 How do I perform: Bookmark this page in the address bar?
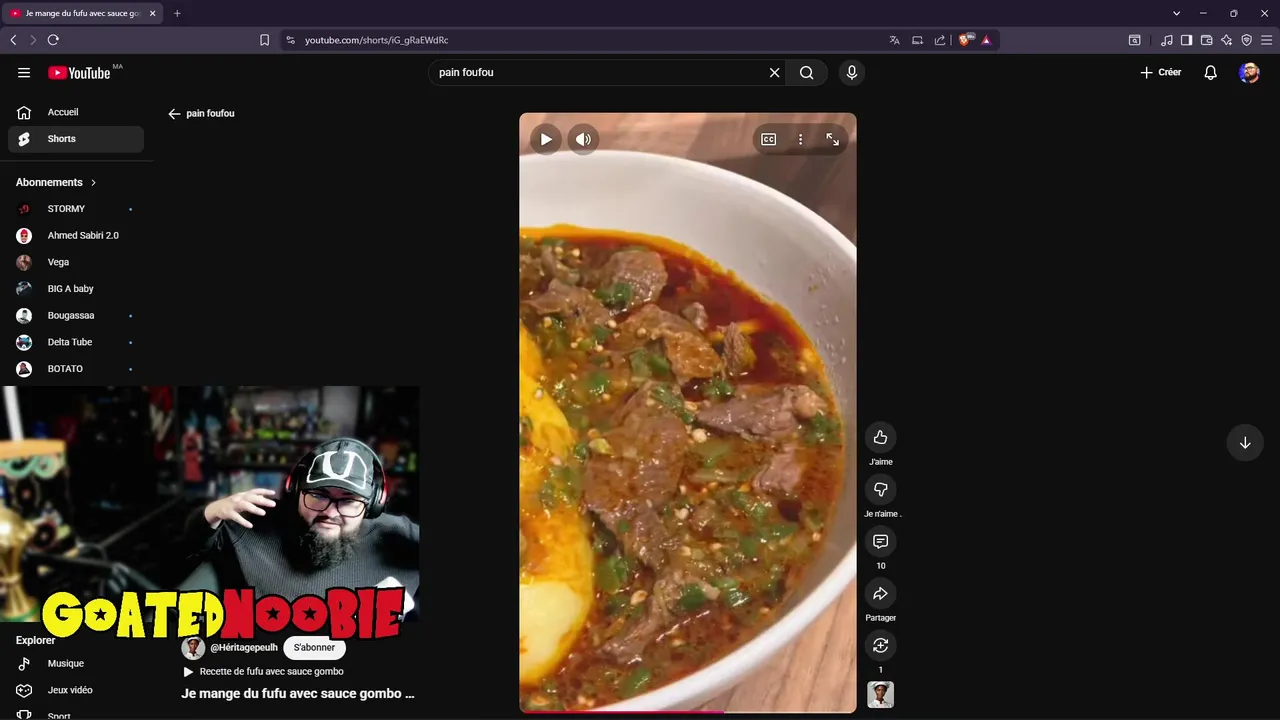pyautogui.click(x=264, y=40)
